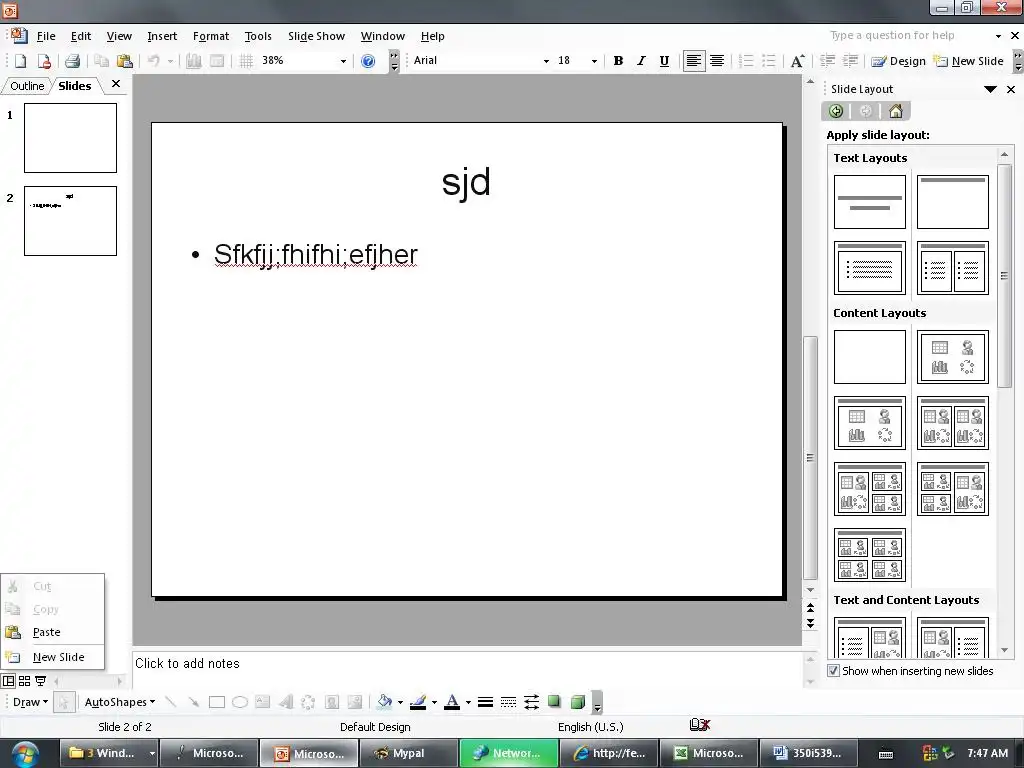Select the Rectangle drawing tool

click(x=217, y=702)
